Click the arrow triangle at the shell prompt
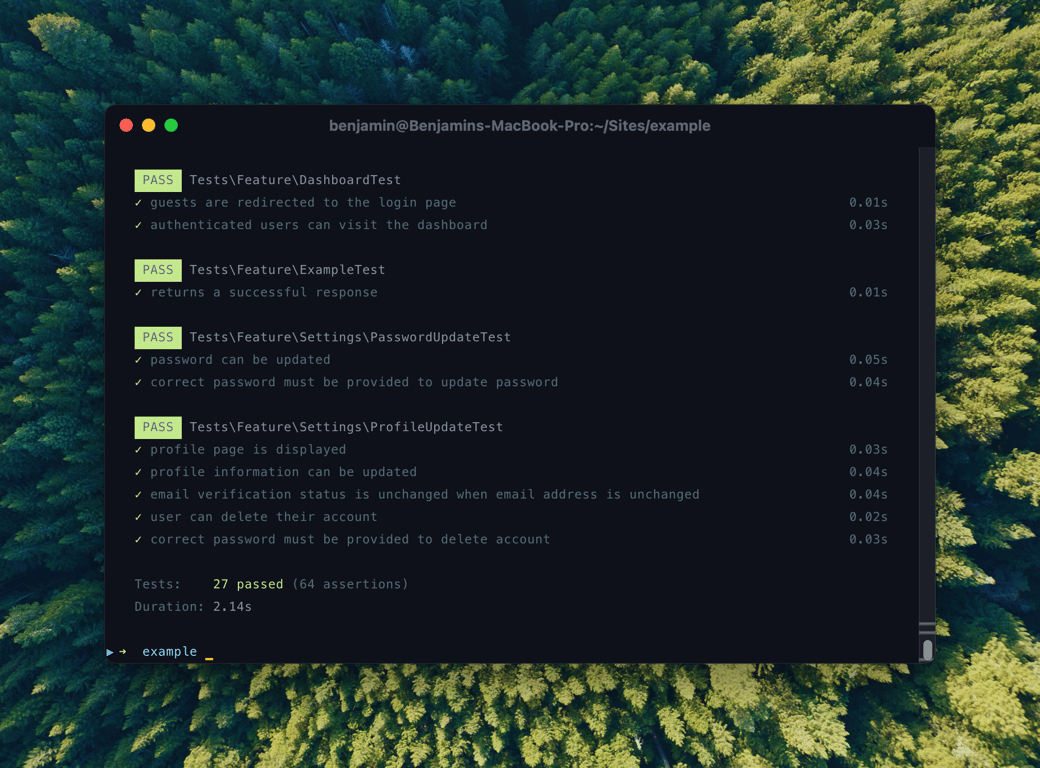The width and height of the screenshot is (1040, 768). pos(110,651)
